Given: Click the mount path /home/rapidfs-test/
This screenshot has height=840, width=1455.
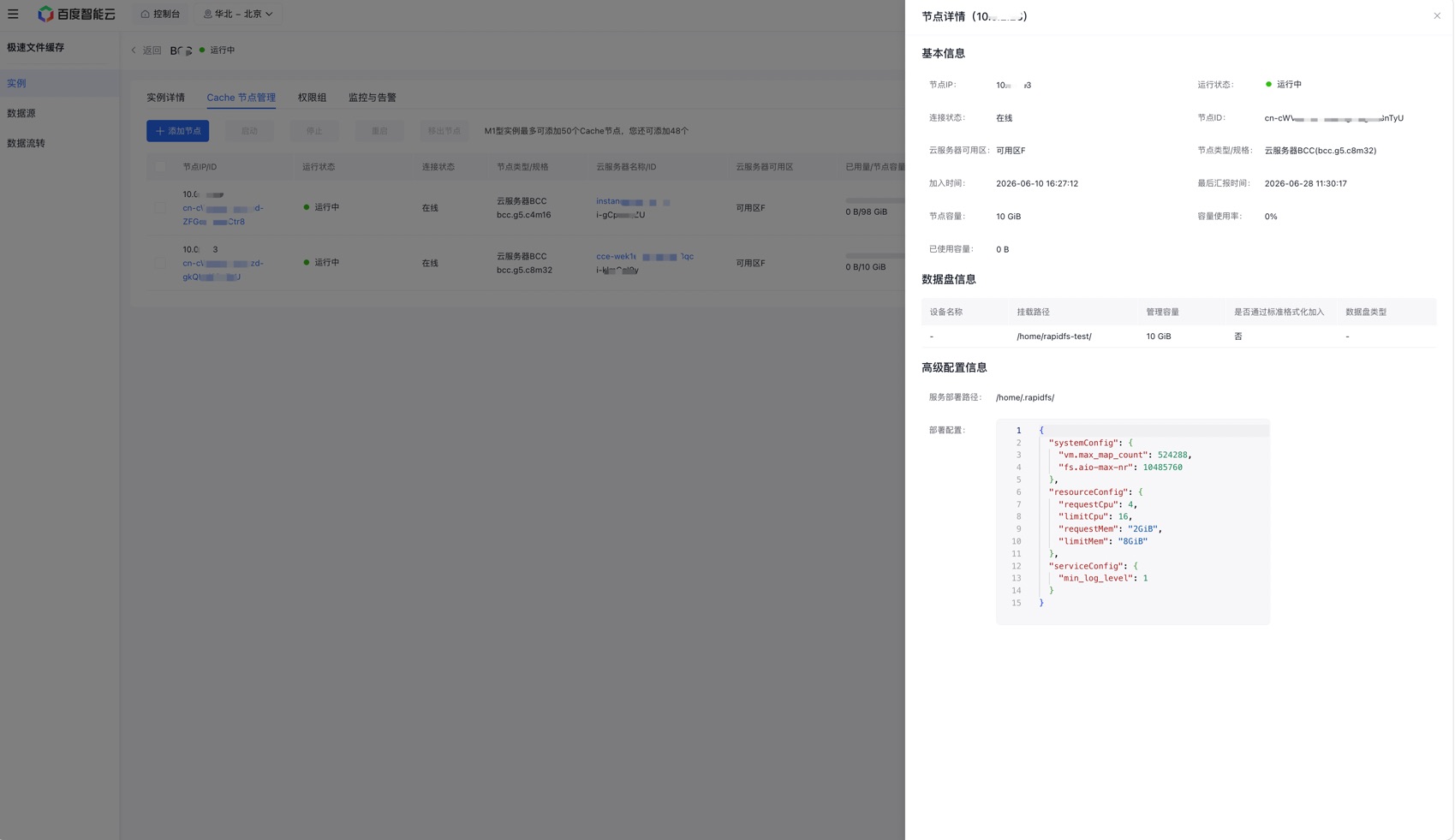Looking at the screenshot, I should click(x=1053, y=337).
